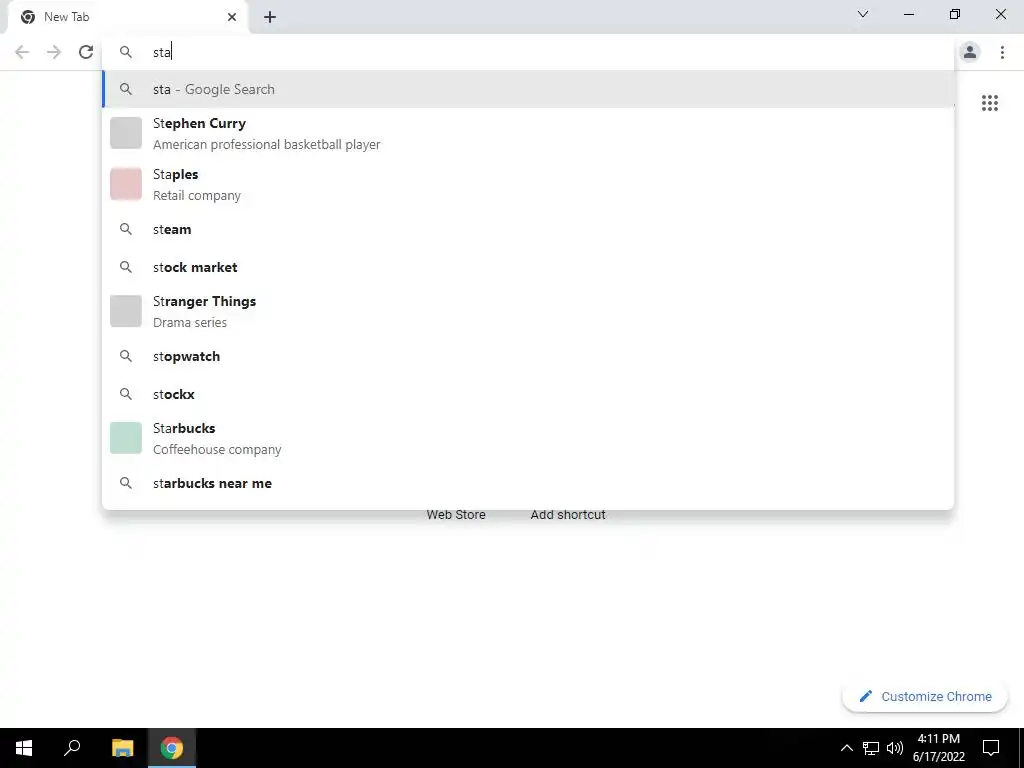Select the Staples retail company suggestion
1024x768 pixels.
pos(529,184)
